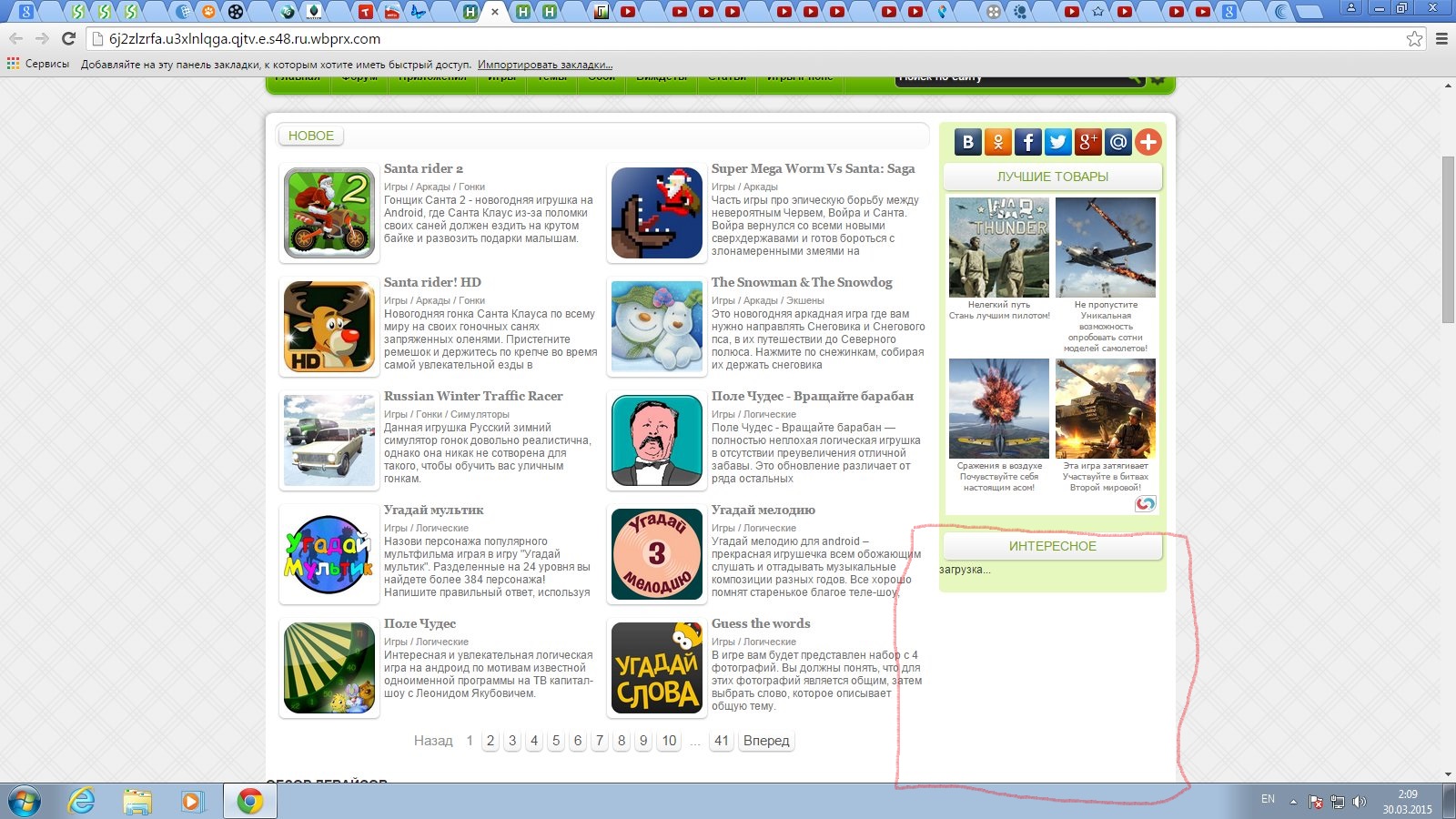This screenshot has height=819, width=1456.
Task: Open tank battle ad image
Action: [x=1106, y=409]
